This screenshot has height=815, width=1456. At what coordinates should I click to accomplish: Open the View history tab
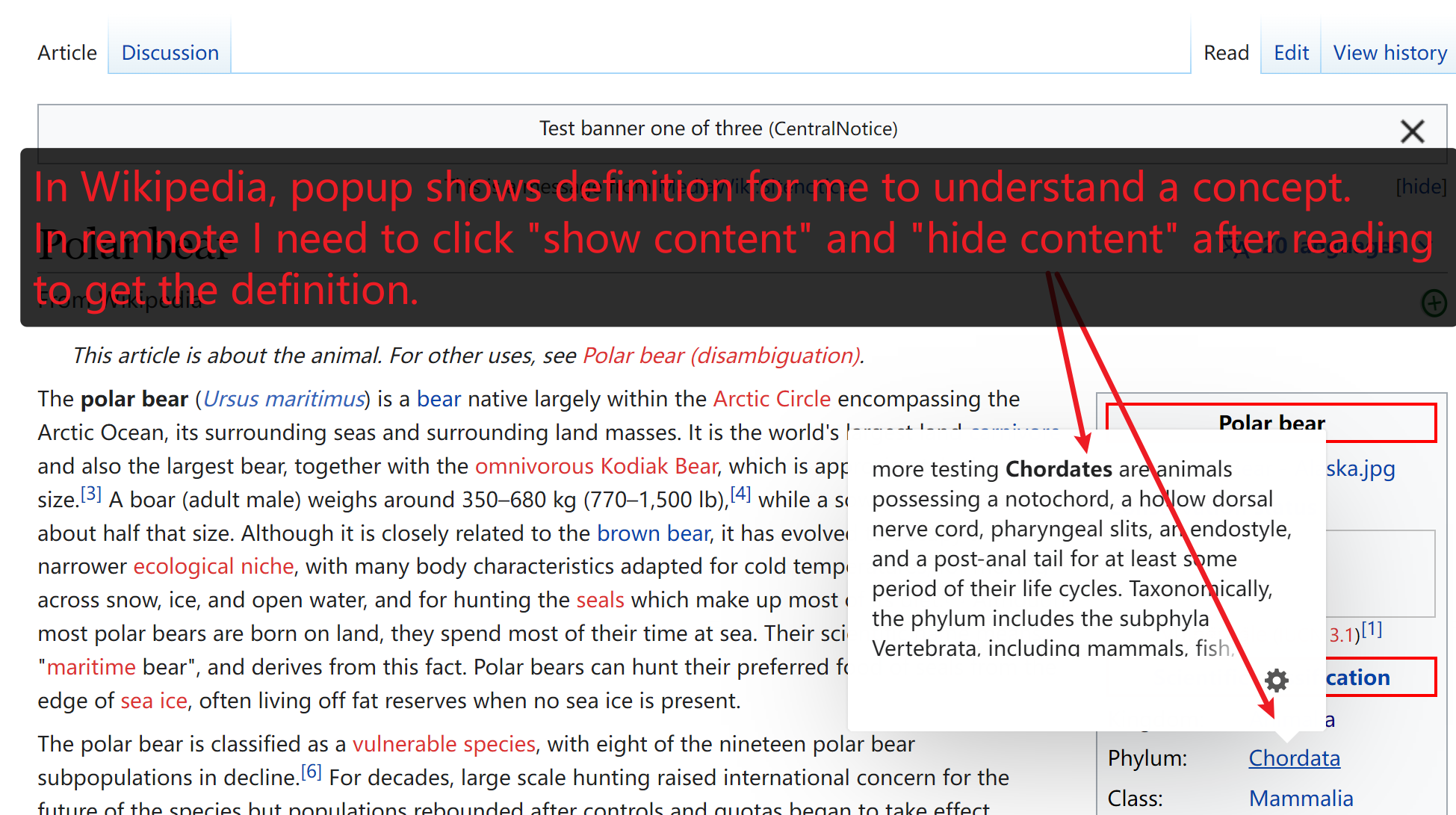[x=1390, y=53]
